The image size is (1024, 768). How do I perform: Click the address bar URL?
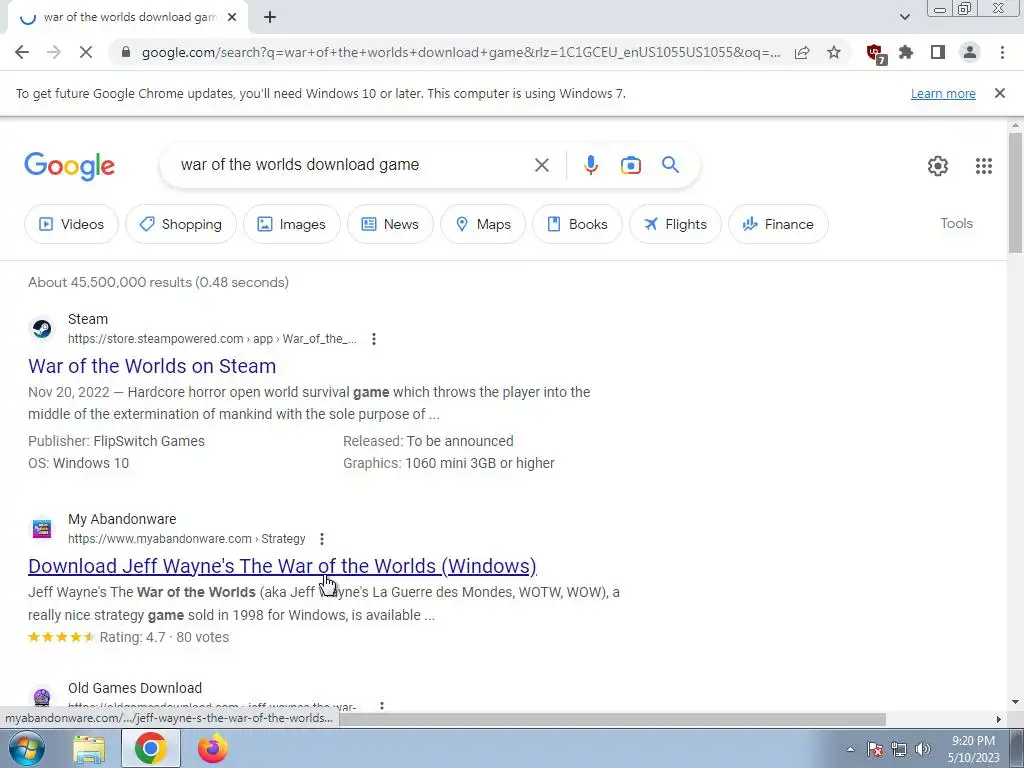[460, 52]
